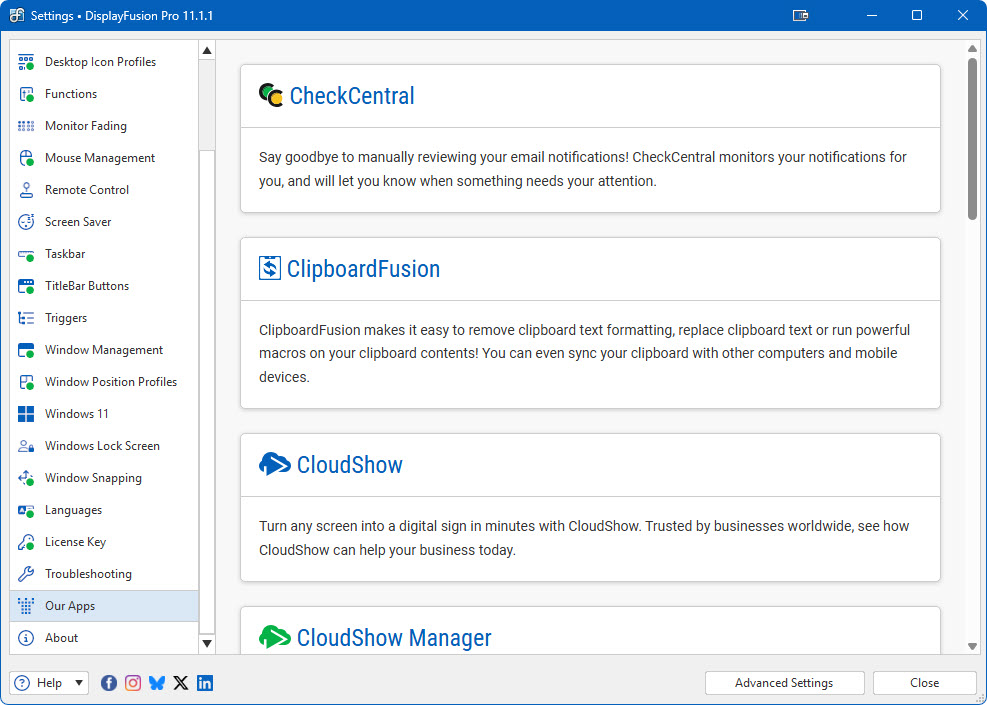Open the Window Snapping settings section

coord(93,478)
